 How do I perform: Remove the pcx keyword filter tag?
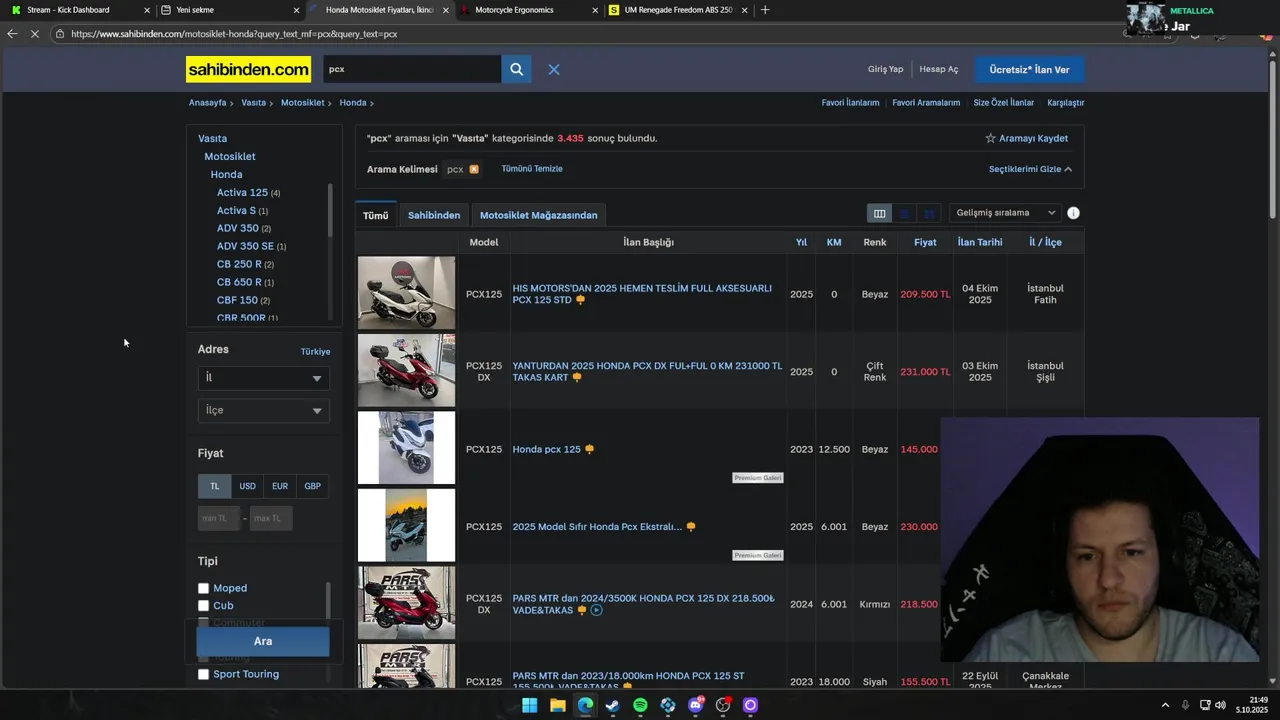point(474,169)
